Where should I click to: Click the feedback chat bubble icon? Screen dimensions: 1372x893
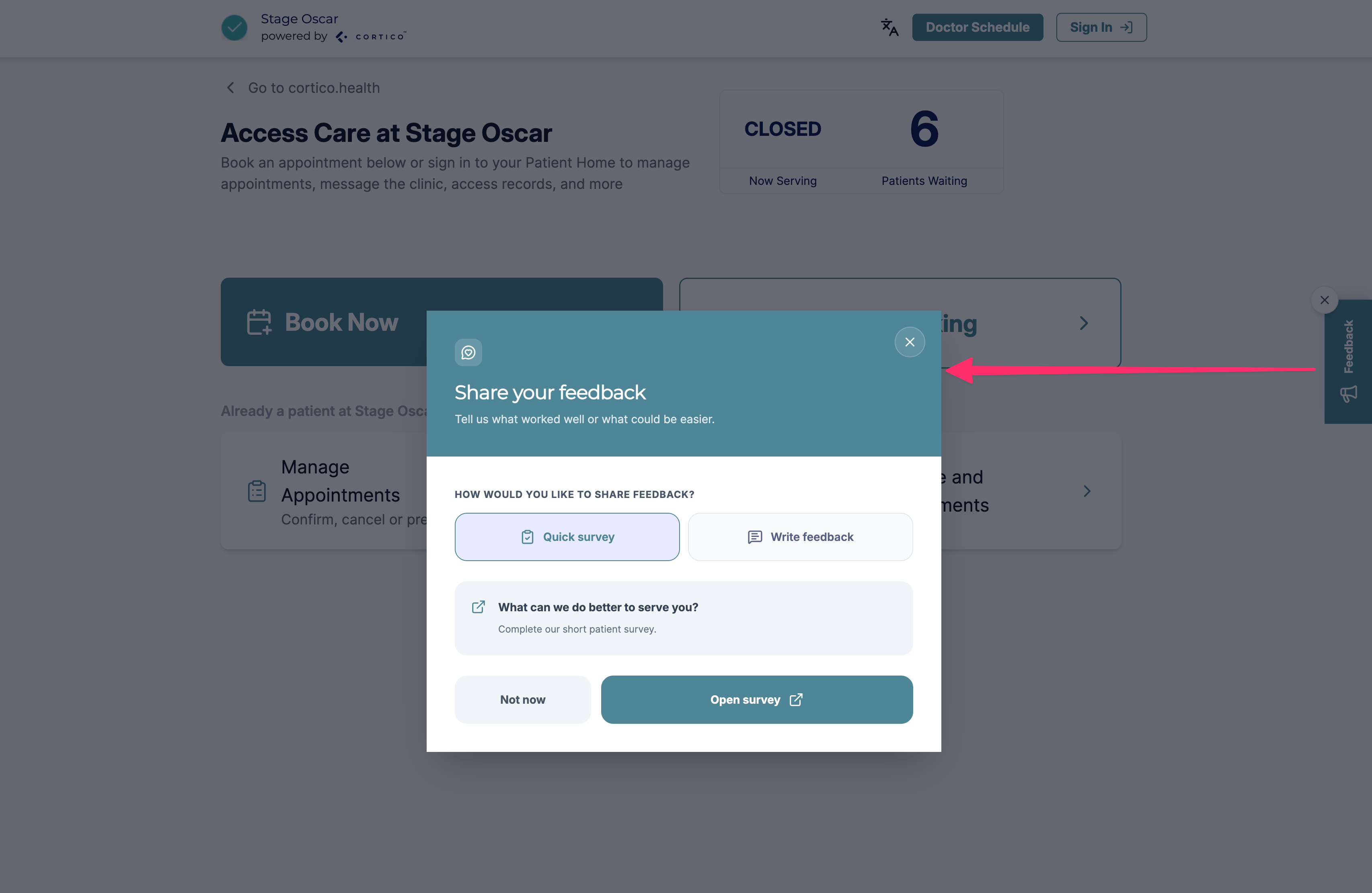coord(468,352)
